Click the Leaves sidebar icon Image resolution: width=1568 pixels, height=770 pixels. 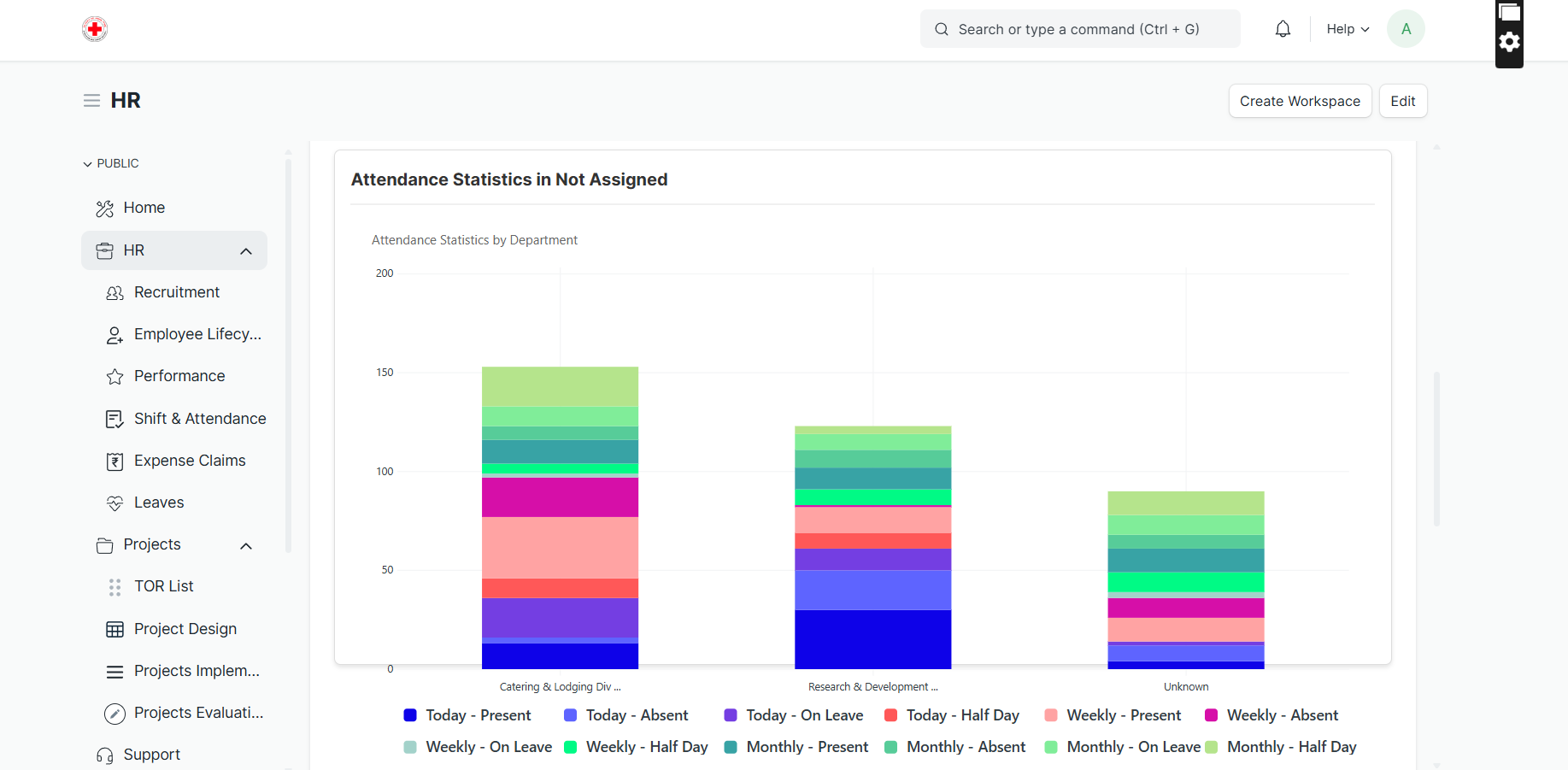(x=115, y=503)
